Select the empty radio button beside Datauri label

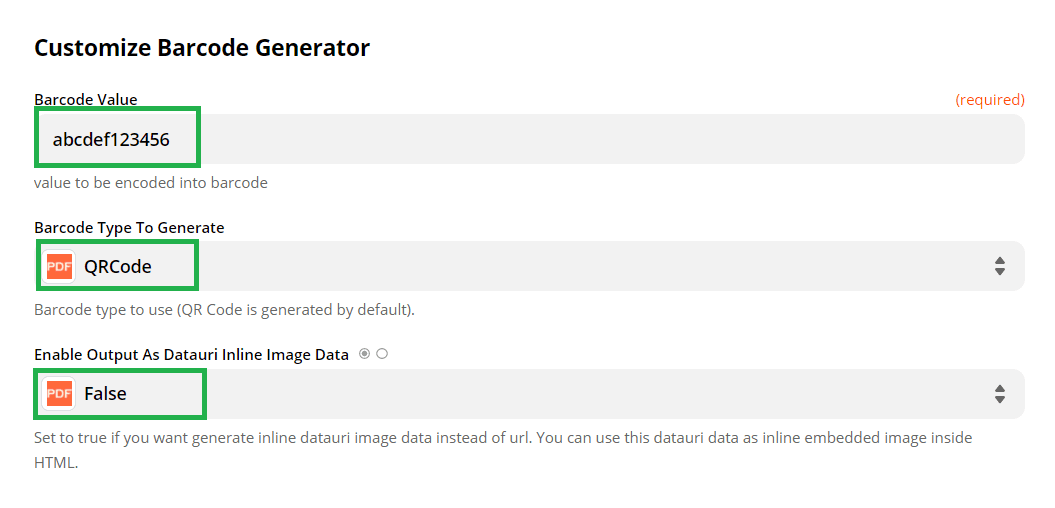point(382,354)
